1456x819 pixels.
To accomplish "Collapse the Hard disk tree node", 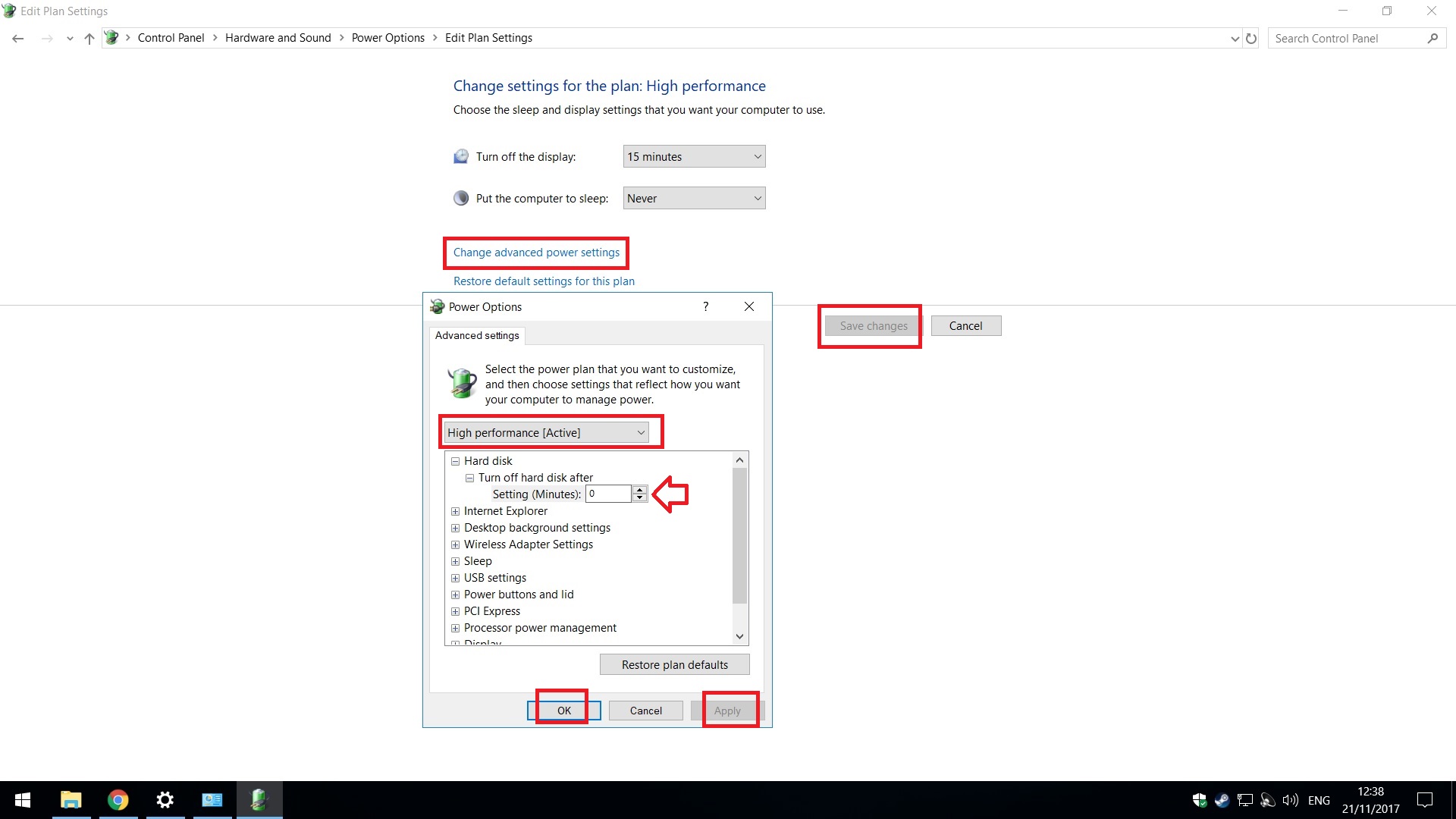I will pyautogui.click(x=455, y=461).
